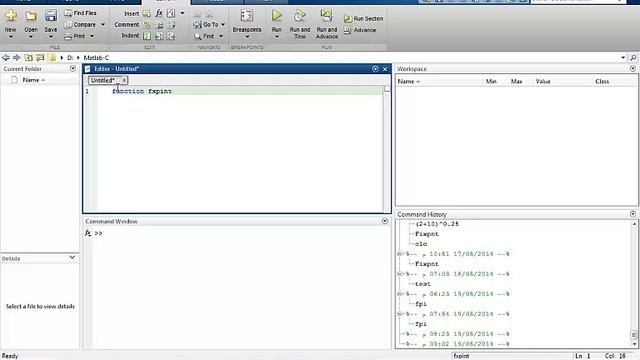The image size is (640, 360).
Task: Expand the Find dropdown arrow
Action: [x=221, y=36]
